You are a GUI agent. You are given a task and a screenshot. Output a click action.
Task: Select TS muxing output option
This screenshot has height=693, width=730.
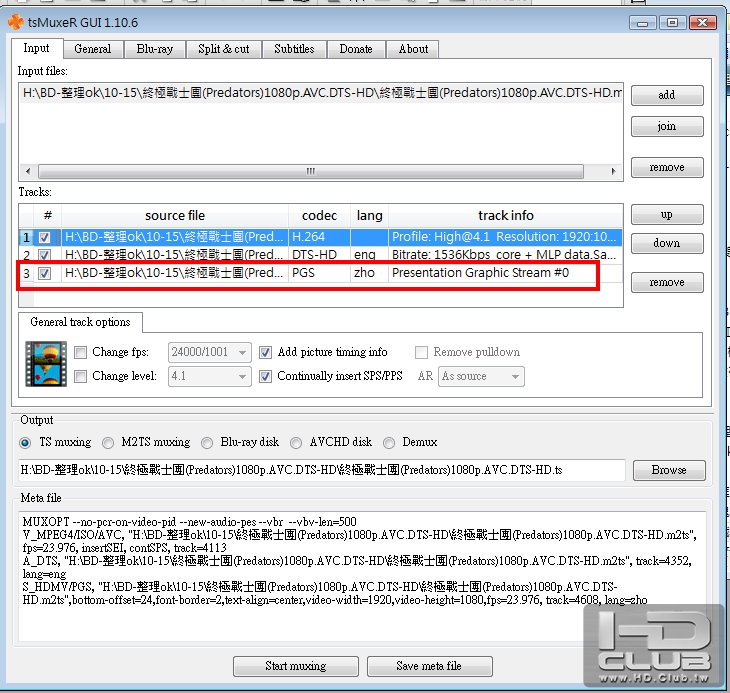pyautogui.click(x=26, y=443)
